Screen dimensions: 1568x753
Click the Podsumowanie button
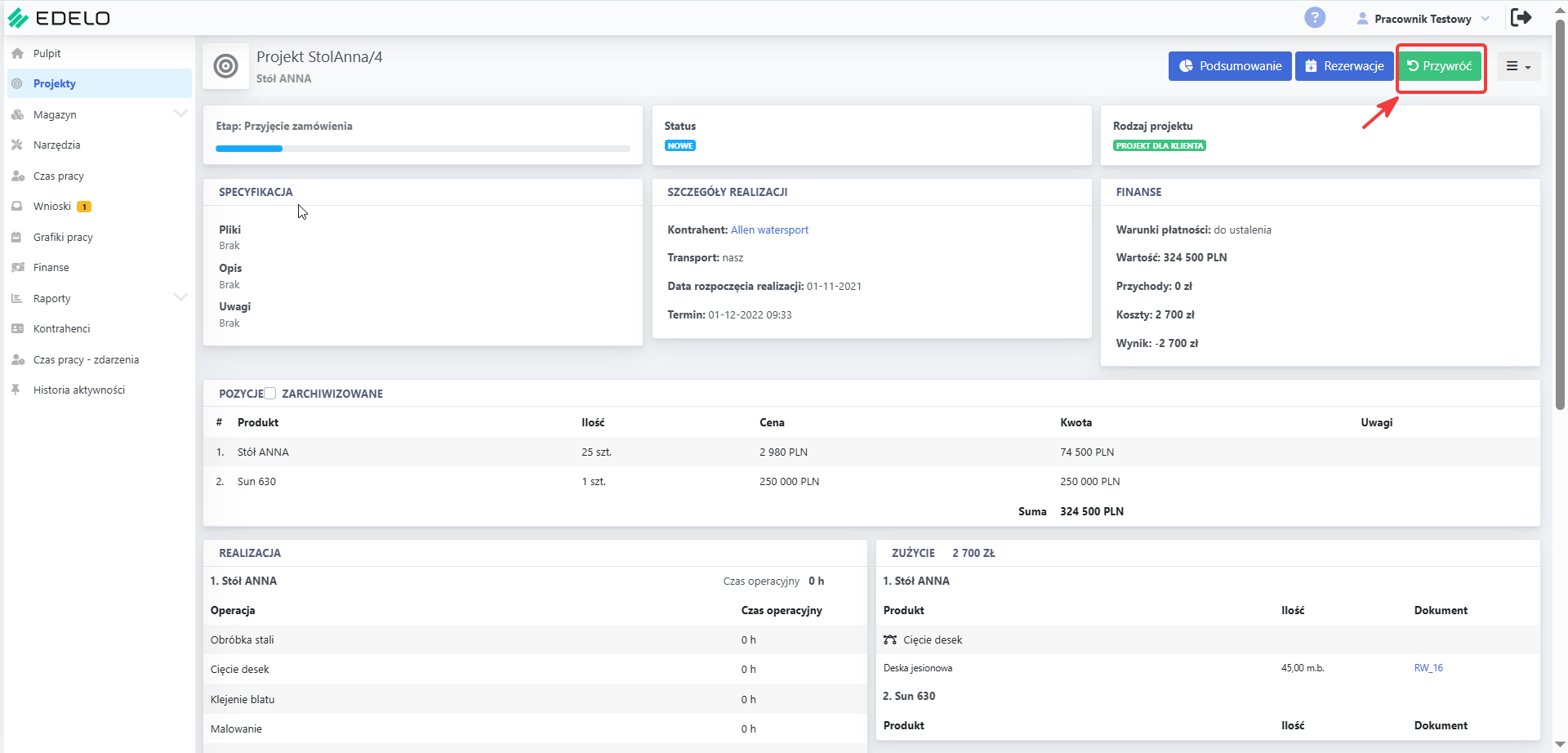pyautogui.click(x=1230, y=66)
